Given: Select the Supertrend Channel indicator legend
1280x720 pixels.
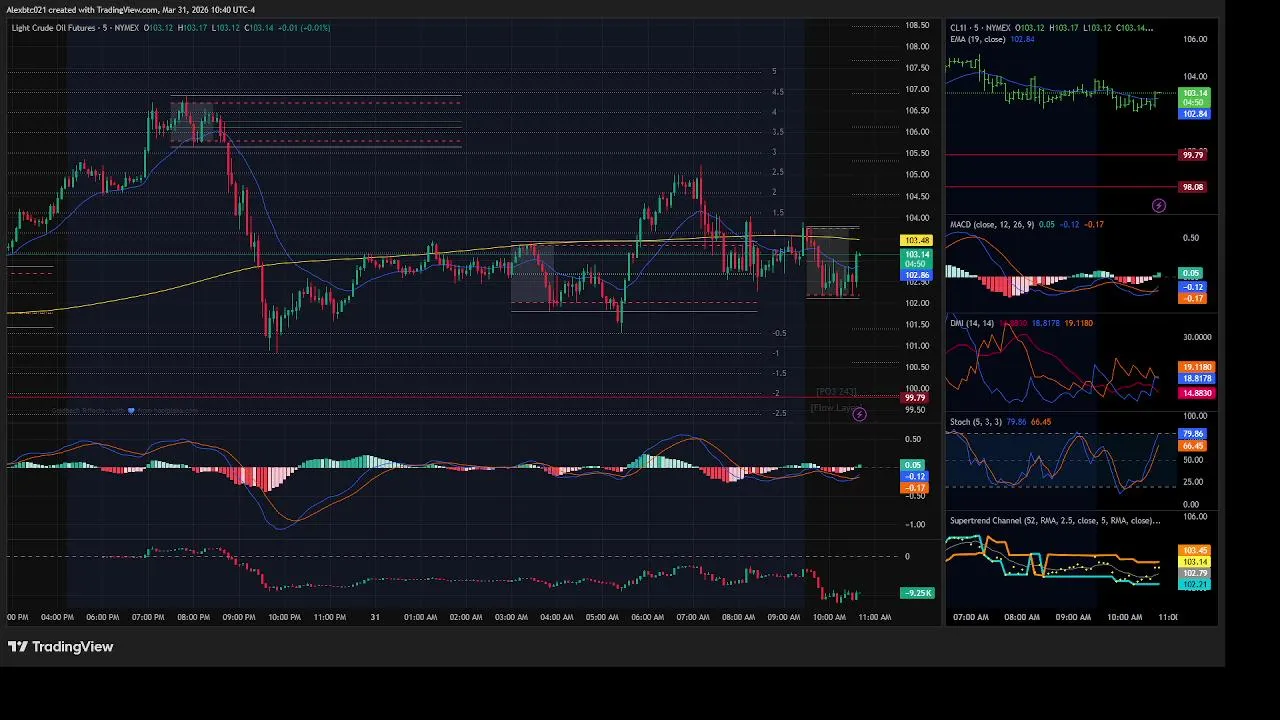Looking at the screenshot, I should (x=1055, y=521).
